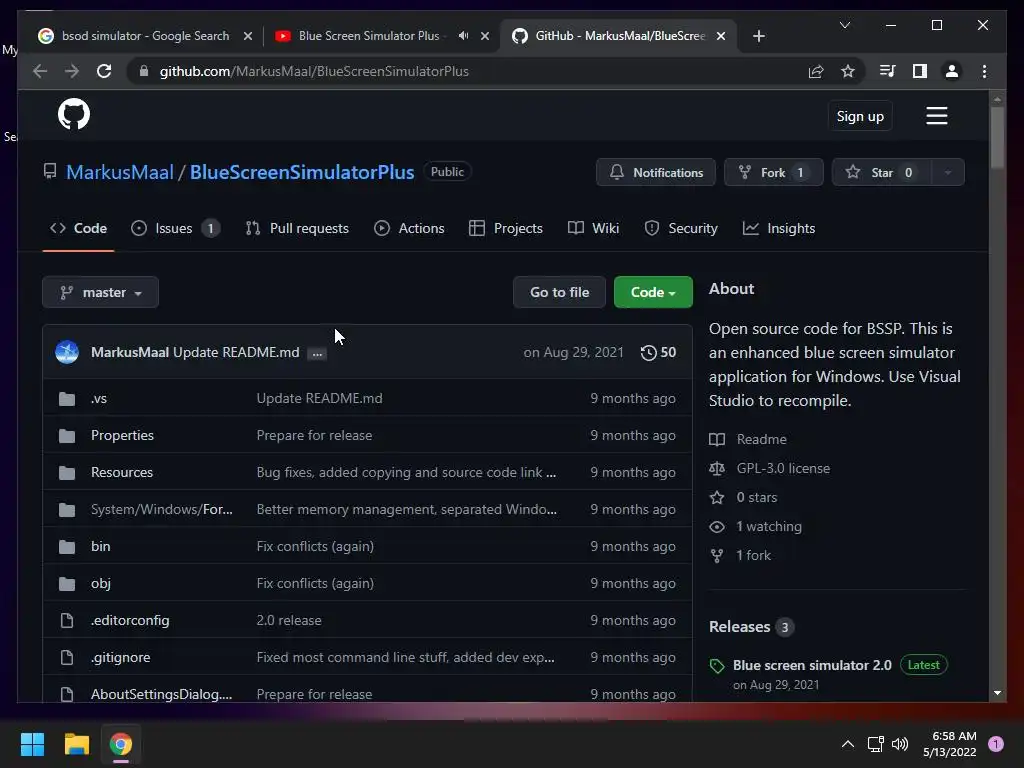Click page vertical scrollbar thumb
This screenshot has height=768, width=1024.
(997, 138)
